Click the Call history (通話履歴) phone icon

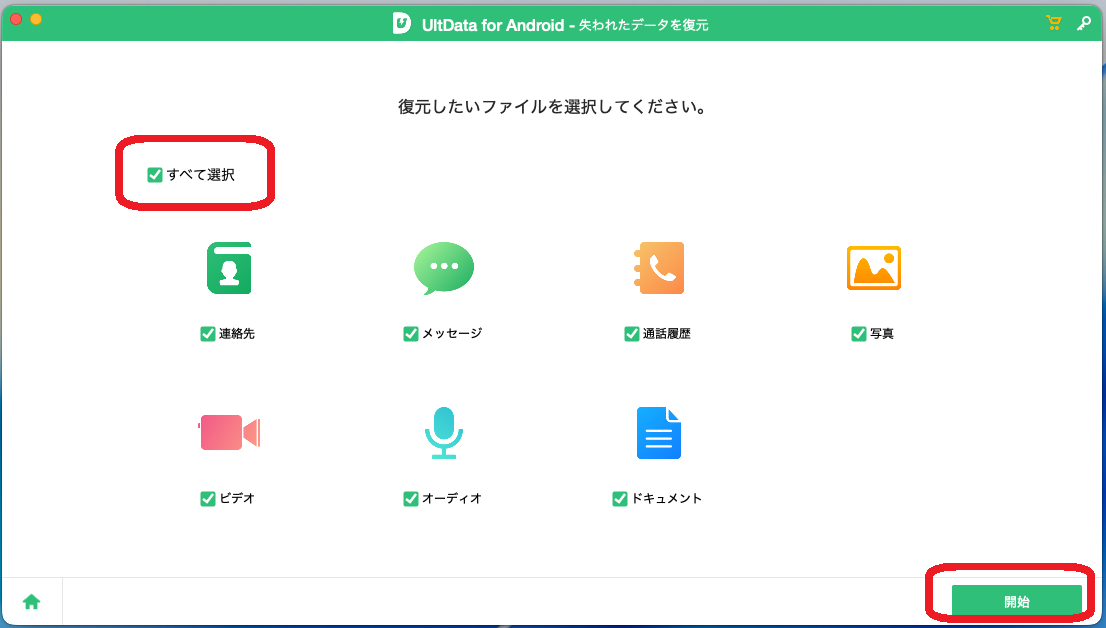[659, 268]
